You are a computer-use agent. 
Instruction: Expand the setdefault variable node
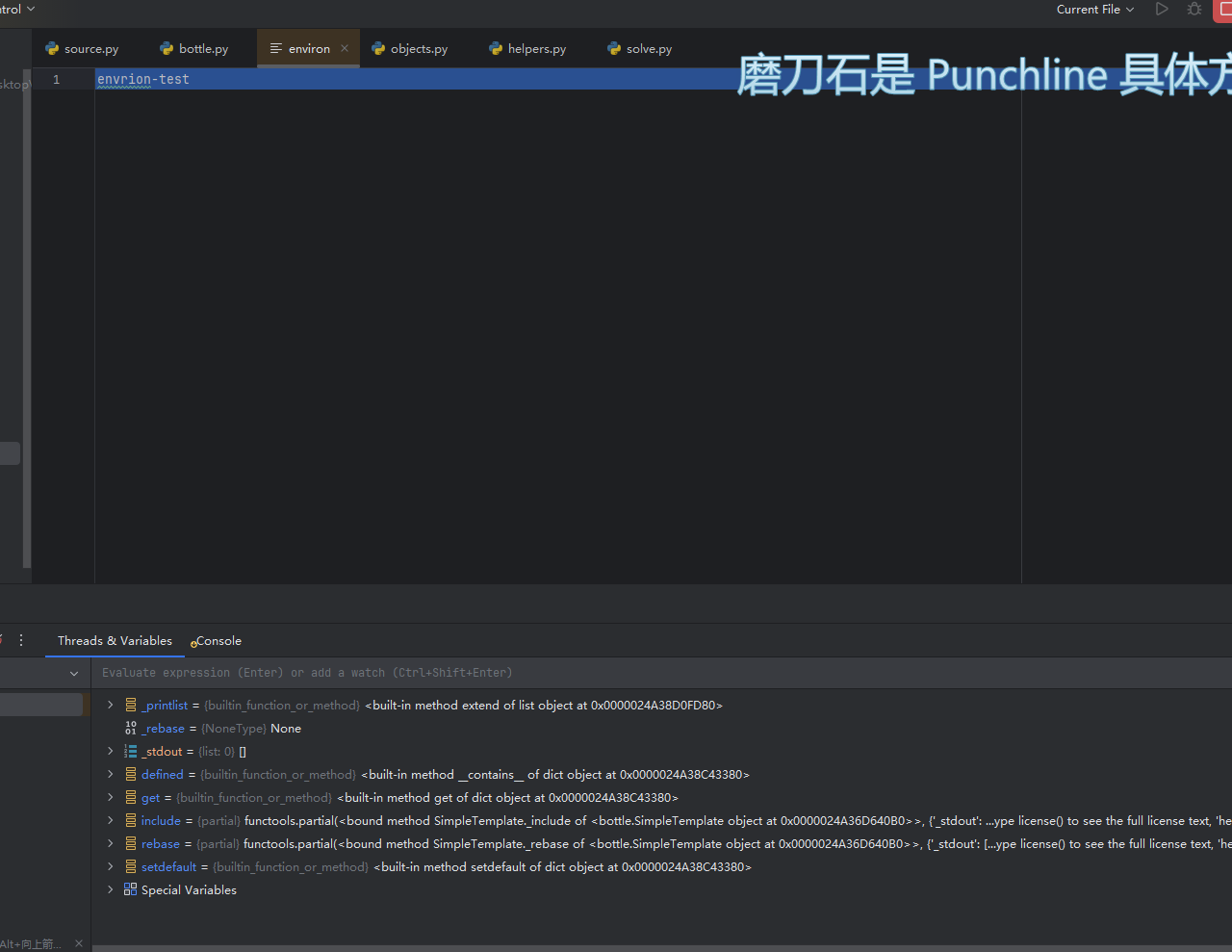110,867
